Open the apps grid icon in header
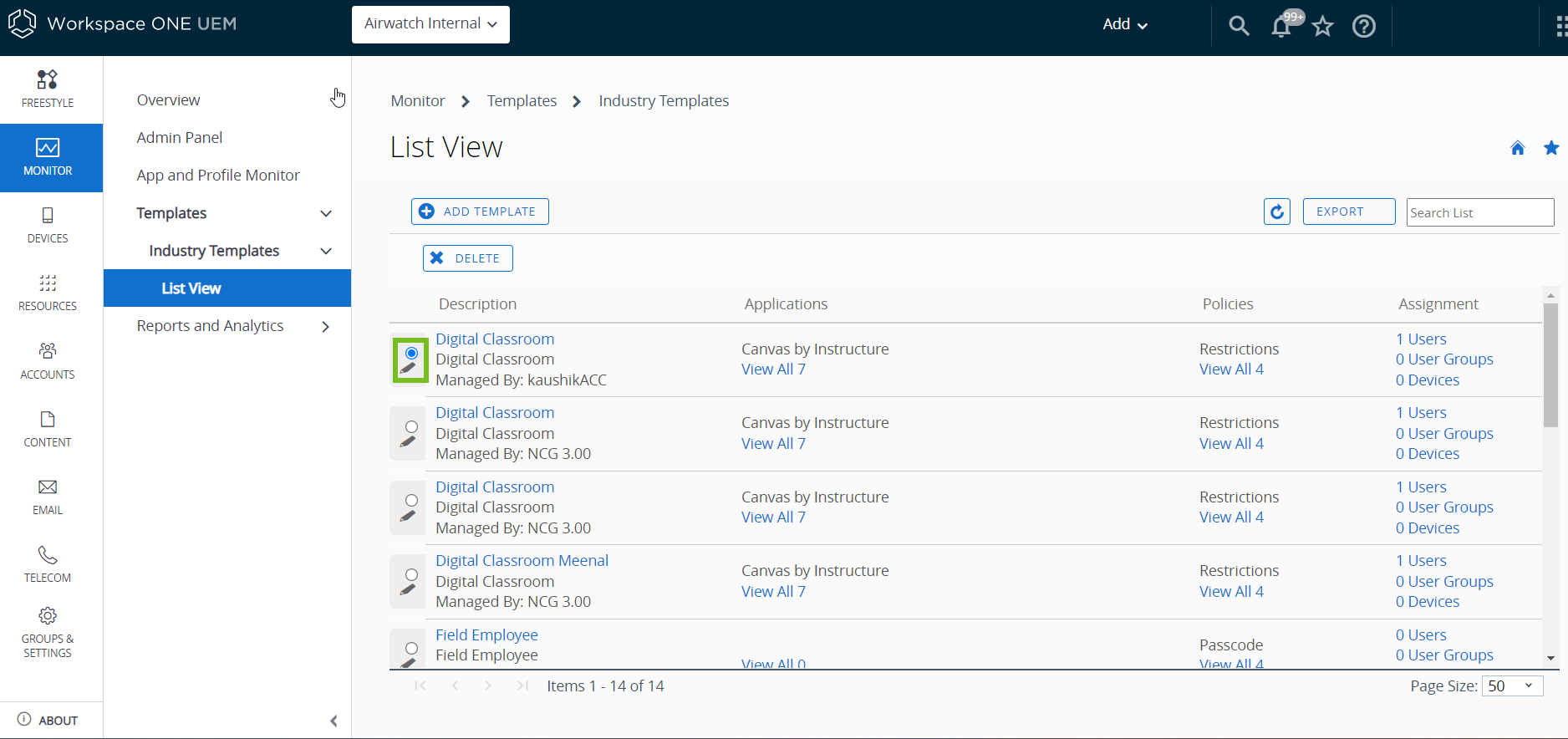 tap(1560, 26)
